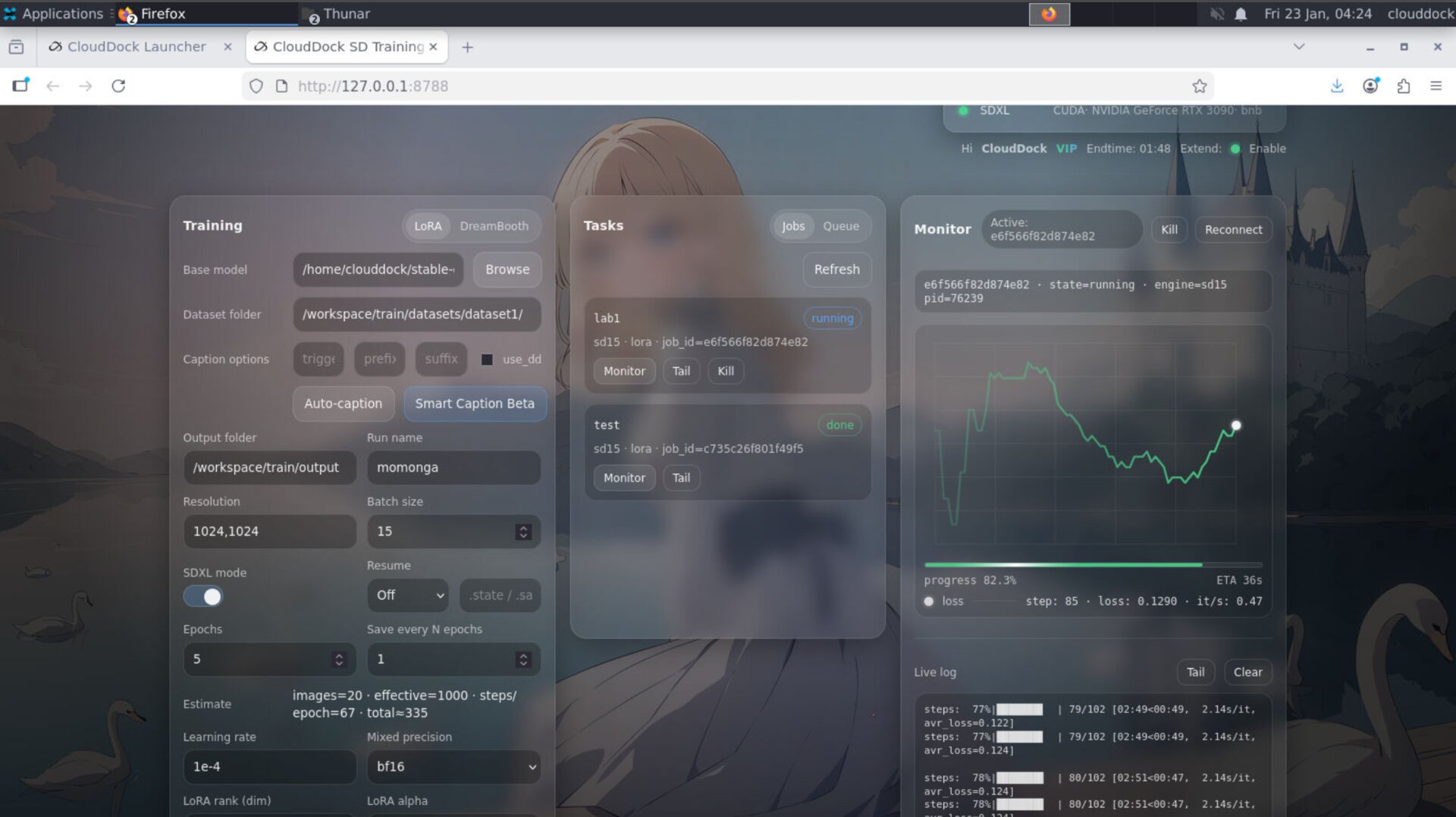
Task: Open the Downloads panel in Firefox
Action: point(1337,86)
